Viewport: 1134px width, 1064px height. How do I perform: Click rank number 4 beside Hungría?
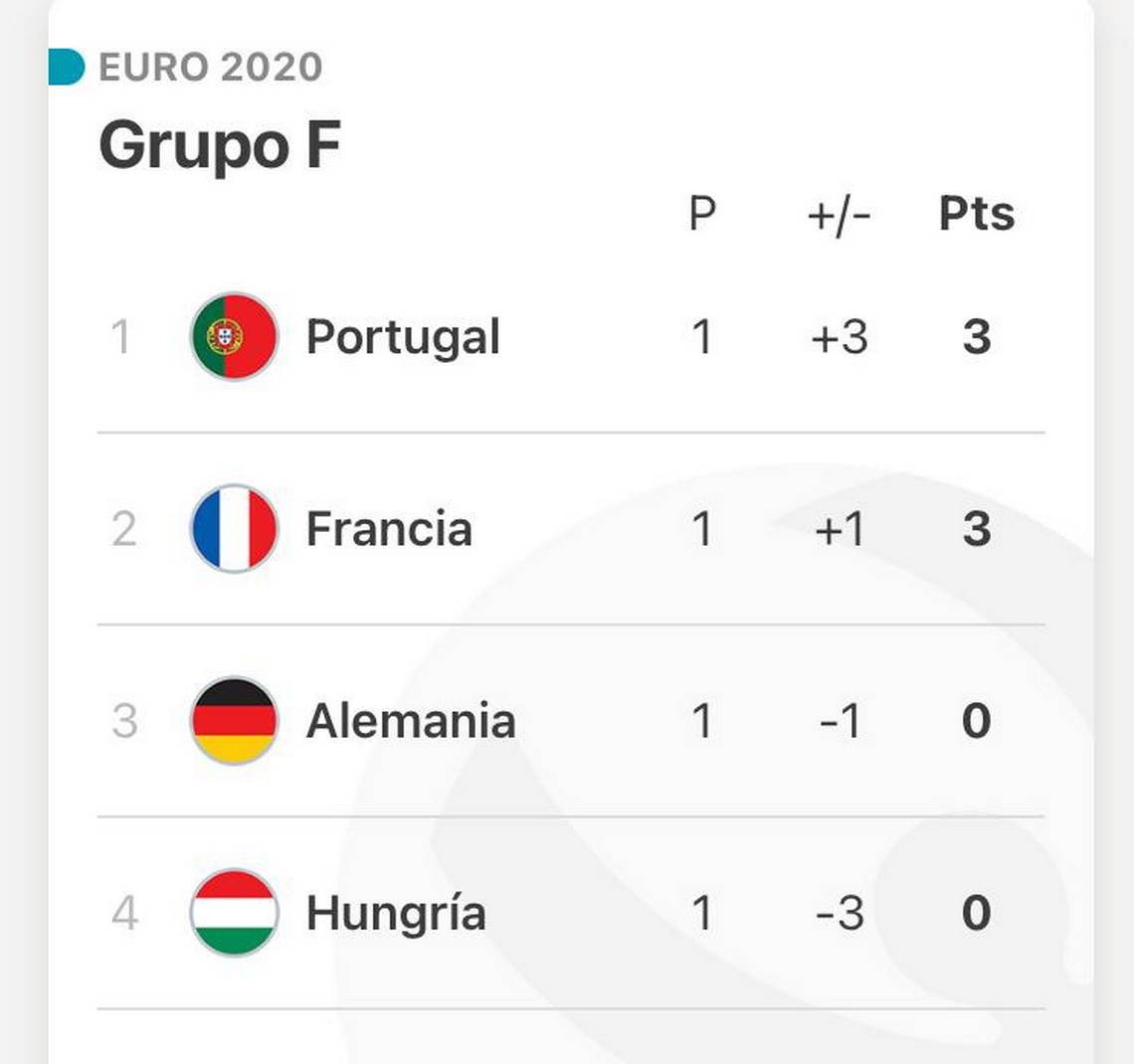[x=124, y=912]
